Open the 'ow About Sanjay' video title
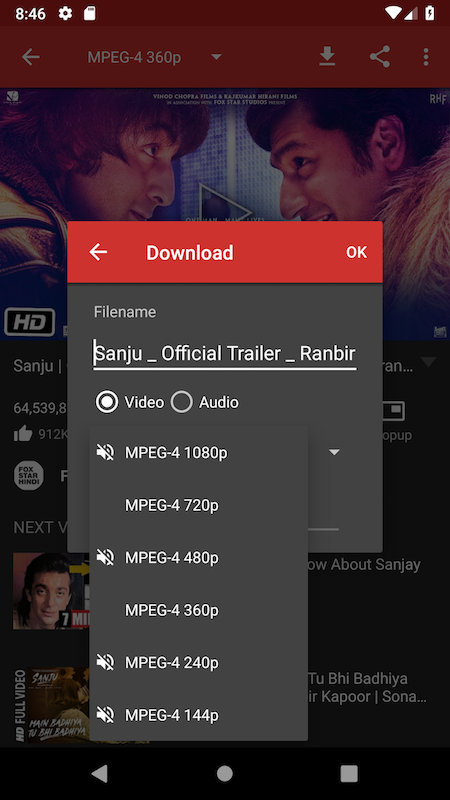The height and width of the screenshot is (800, 450). pos(364,564)
